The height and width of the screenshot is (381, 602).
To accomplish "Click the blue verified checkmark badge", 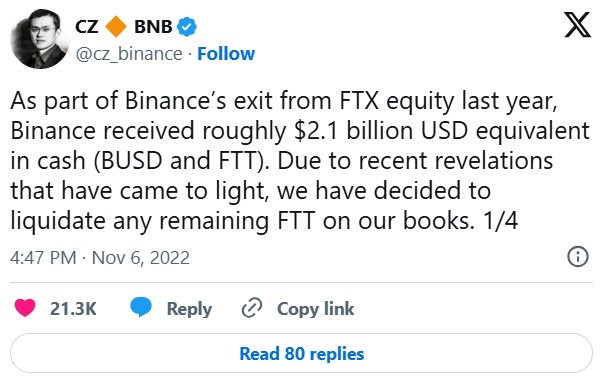I will pyautogui.click(x=187, y=27).
